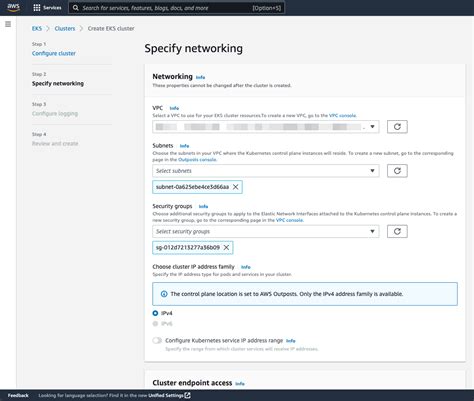Remove sg-012d7213277a36b09 tag
The image size is (474, 401).
(226, 247)
